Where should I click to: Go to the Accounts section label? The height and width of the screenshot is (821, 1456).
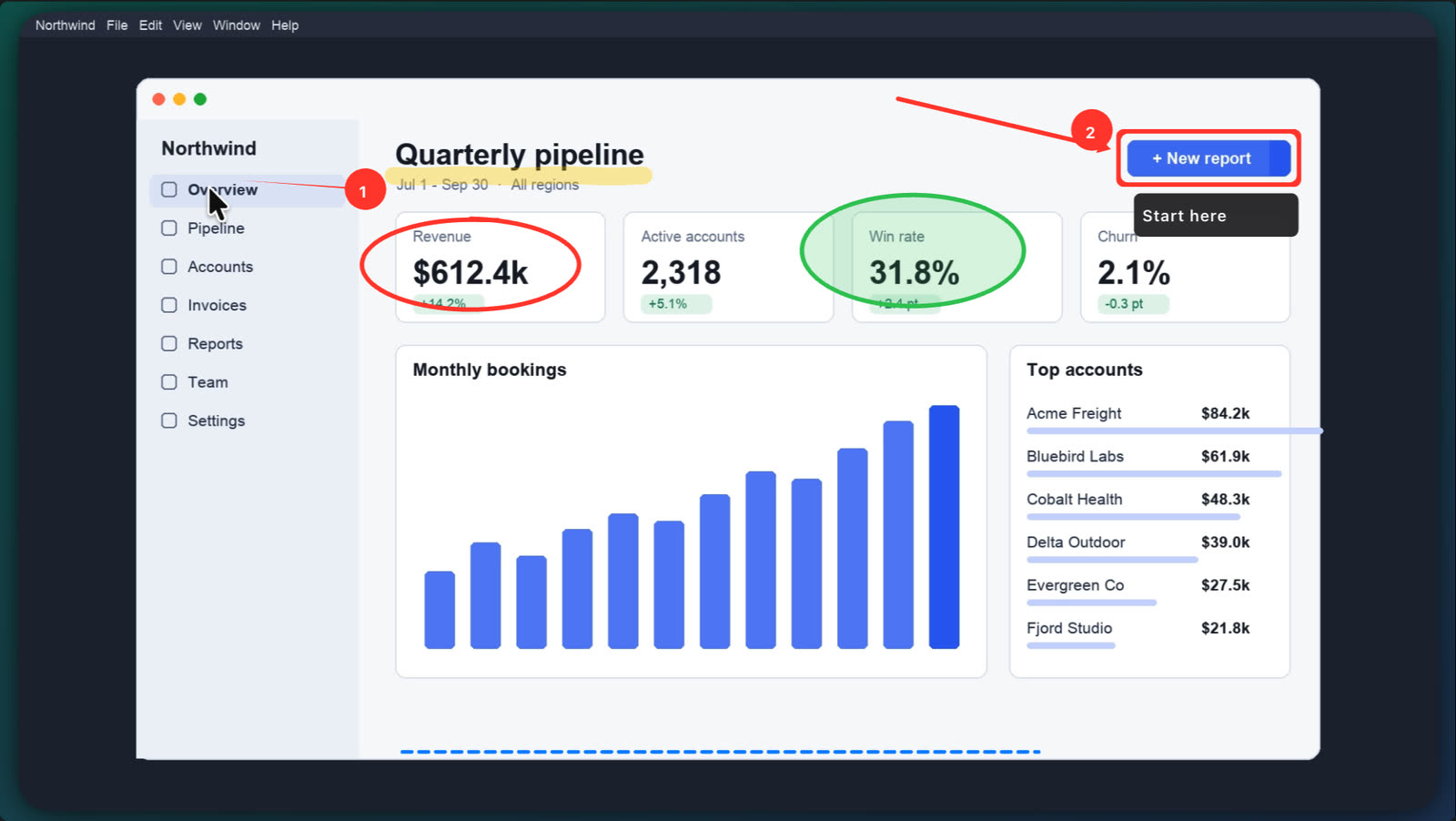pos(220,267)
